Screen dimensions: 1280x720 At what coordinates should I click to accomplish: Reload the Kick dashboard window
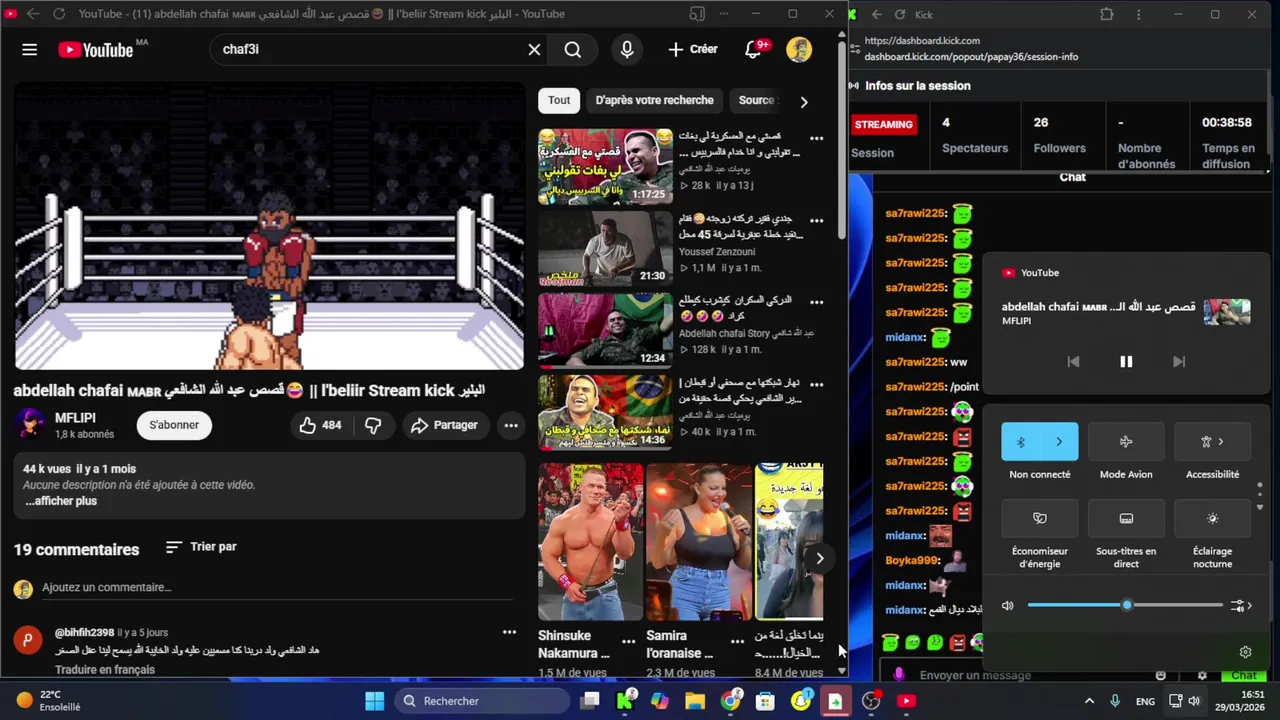pos(900,14)
